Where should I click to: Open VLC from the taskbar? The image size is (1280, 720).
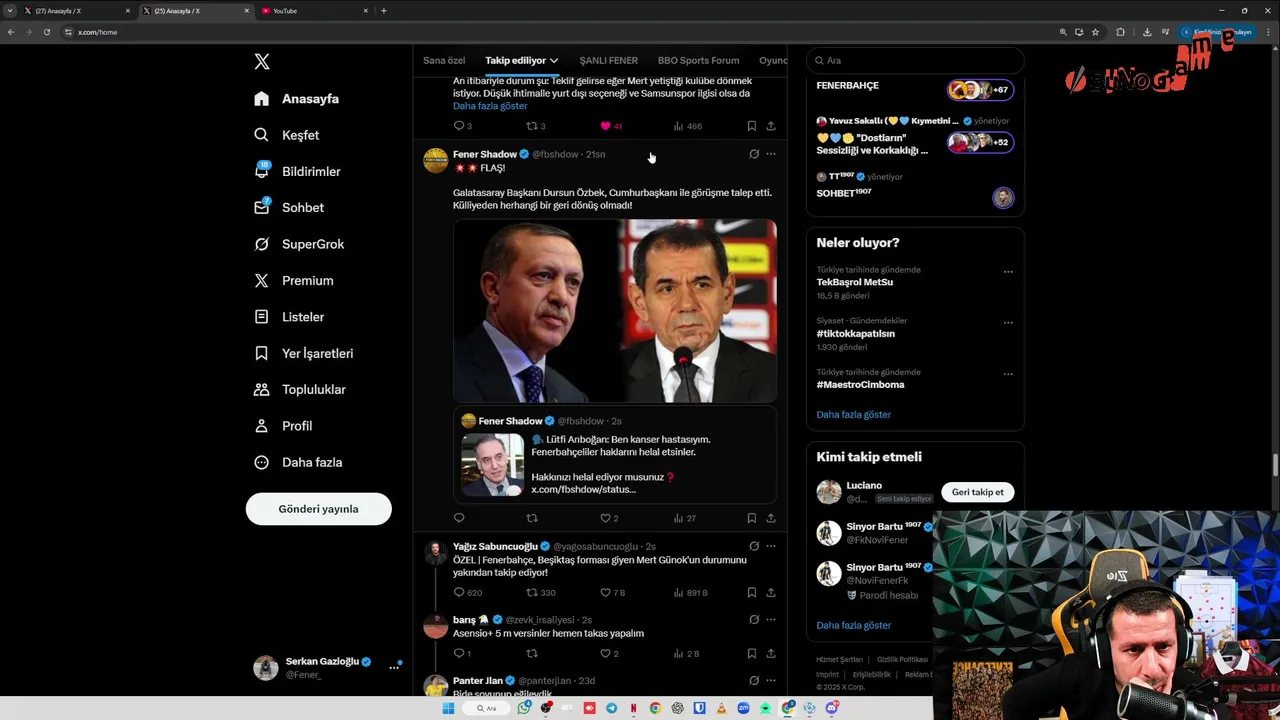721,708
